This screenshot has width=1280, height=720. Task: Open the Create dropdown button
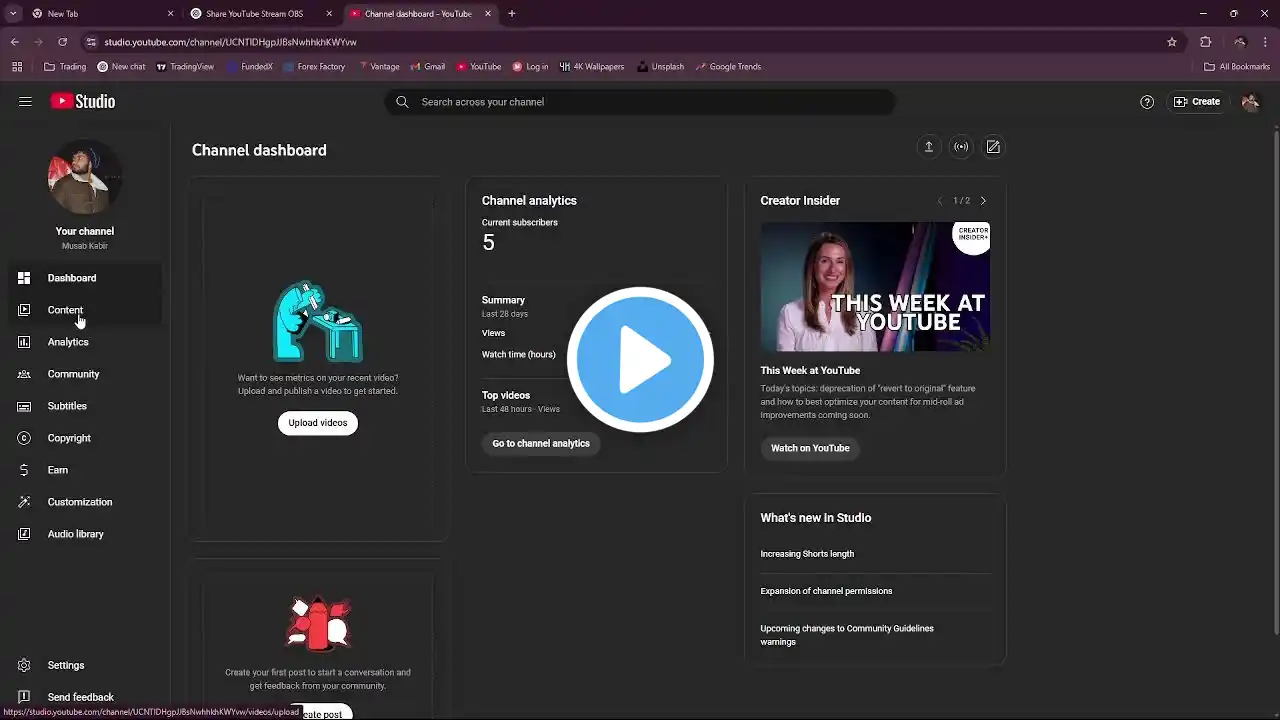pos(1197,102)
